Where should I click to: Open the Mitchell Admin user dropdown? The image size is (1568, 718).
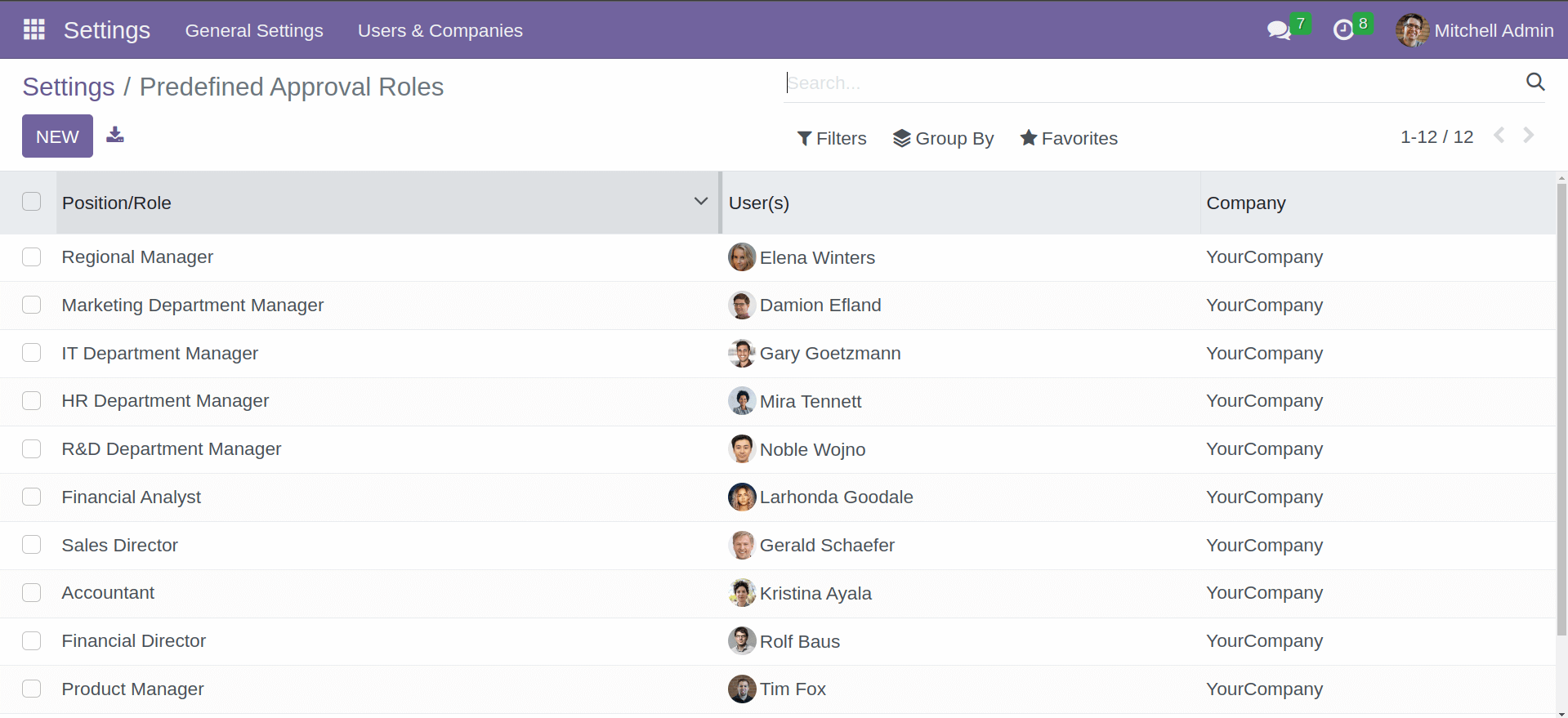coord(1494,30)
